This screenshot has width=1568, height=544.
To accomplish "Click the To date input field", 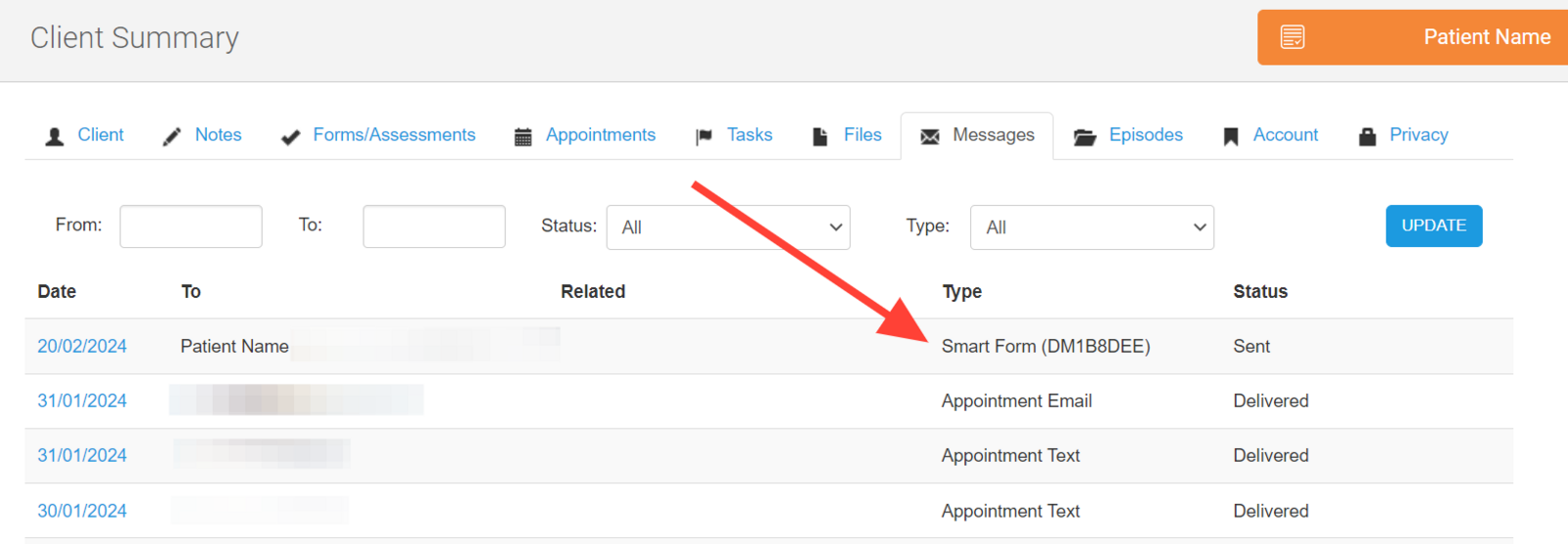I will [434, 226].
